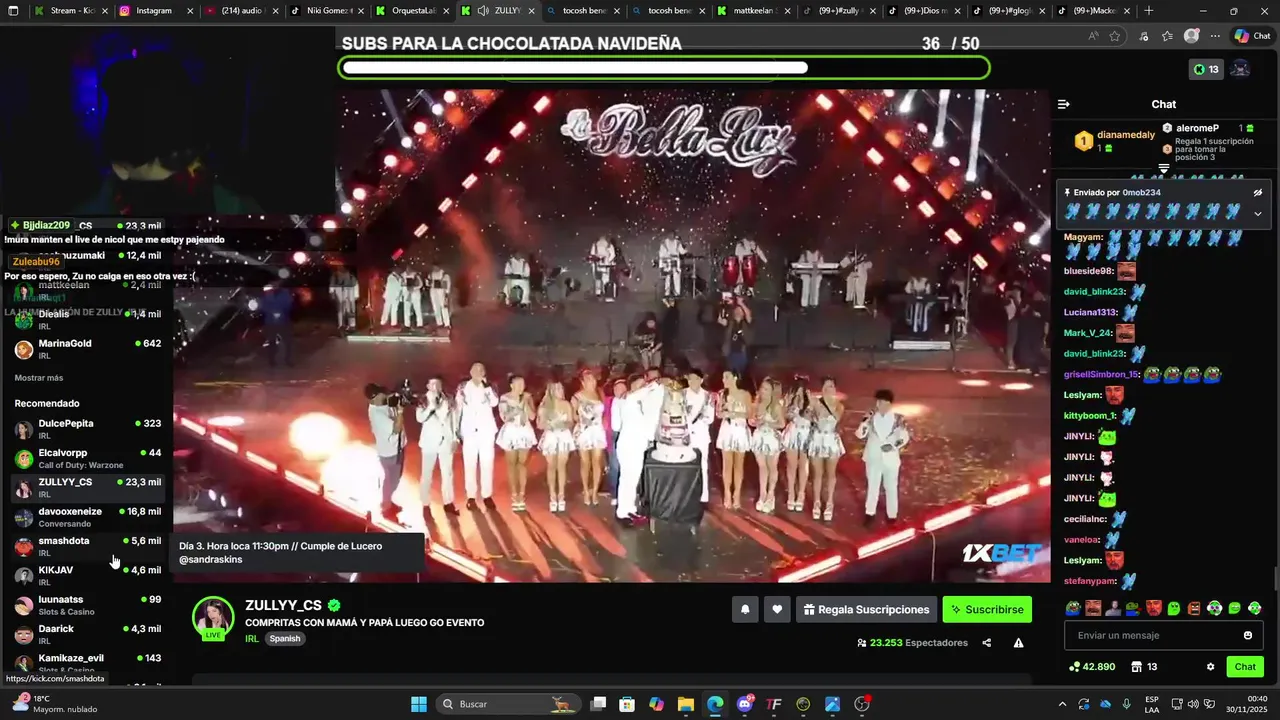
Task: Click the report warning triangle icon
Action: tap(1018, 643)
